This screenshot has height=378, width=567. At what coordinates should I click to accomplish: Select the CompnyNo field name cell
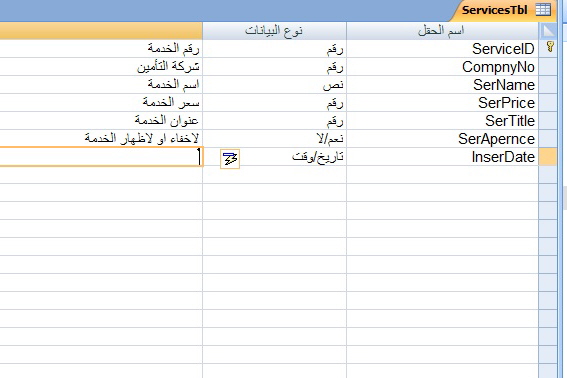(x=443, y=67)
